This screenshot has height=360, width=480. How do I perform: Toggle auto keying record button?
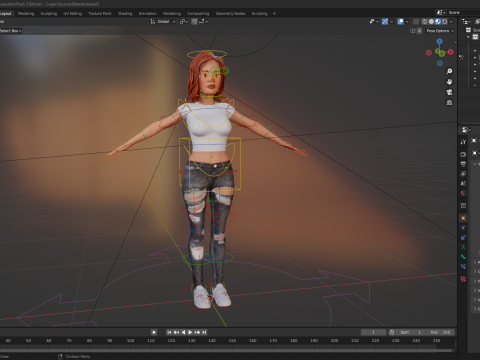click(154, 332)
